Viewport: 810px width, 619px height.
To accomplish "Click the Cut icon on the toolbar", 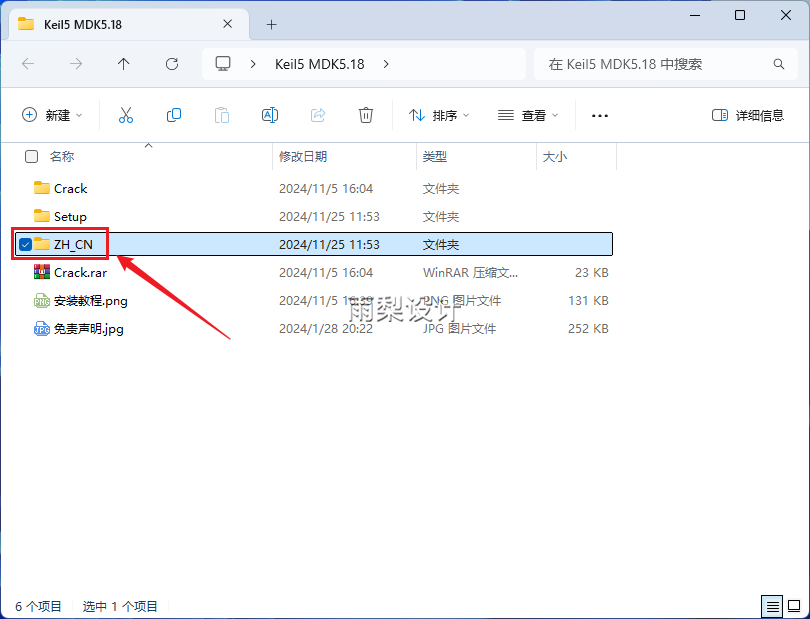I will (x=125, y=115).
